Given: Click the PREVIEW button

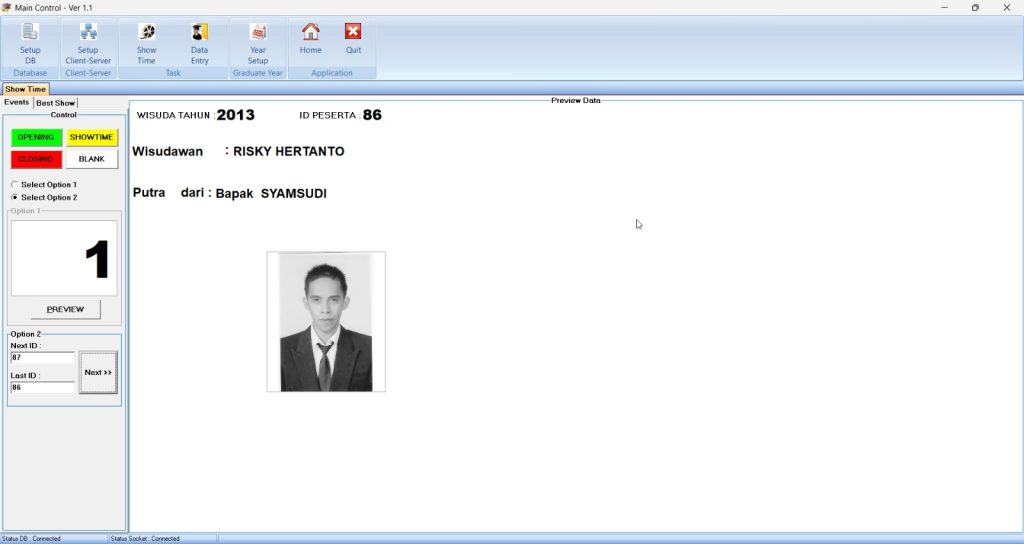Looking at the screenshot, I should (x=65, y=310).
